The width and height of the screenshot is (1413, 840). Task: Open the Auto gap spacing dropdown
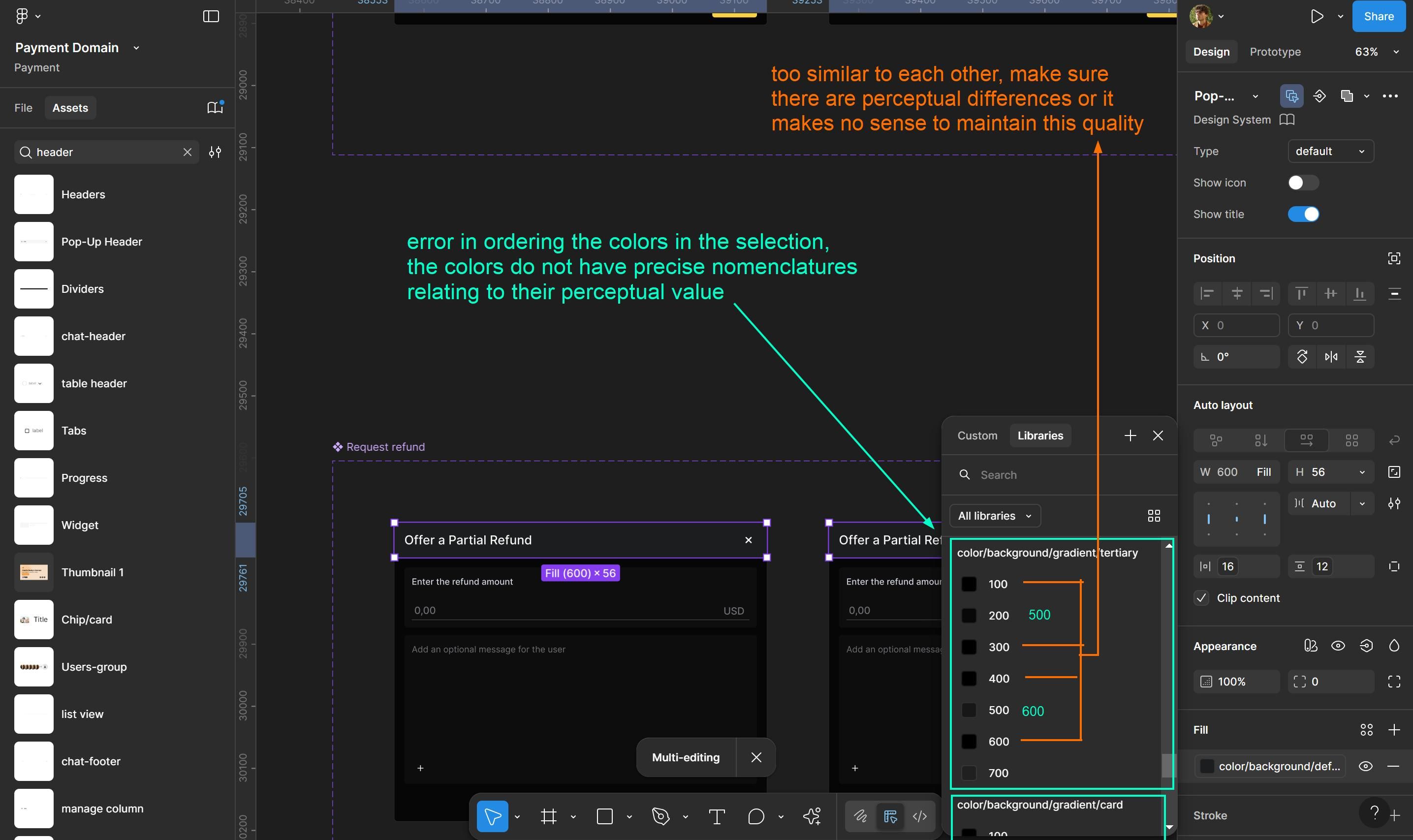(x=1361, y=503)
